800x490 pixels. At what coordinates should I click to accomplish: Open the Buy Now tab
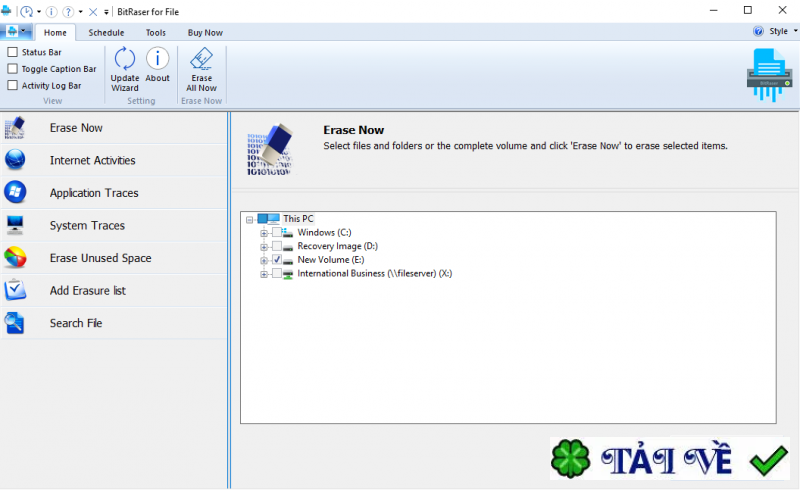pos(205,33)
